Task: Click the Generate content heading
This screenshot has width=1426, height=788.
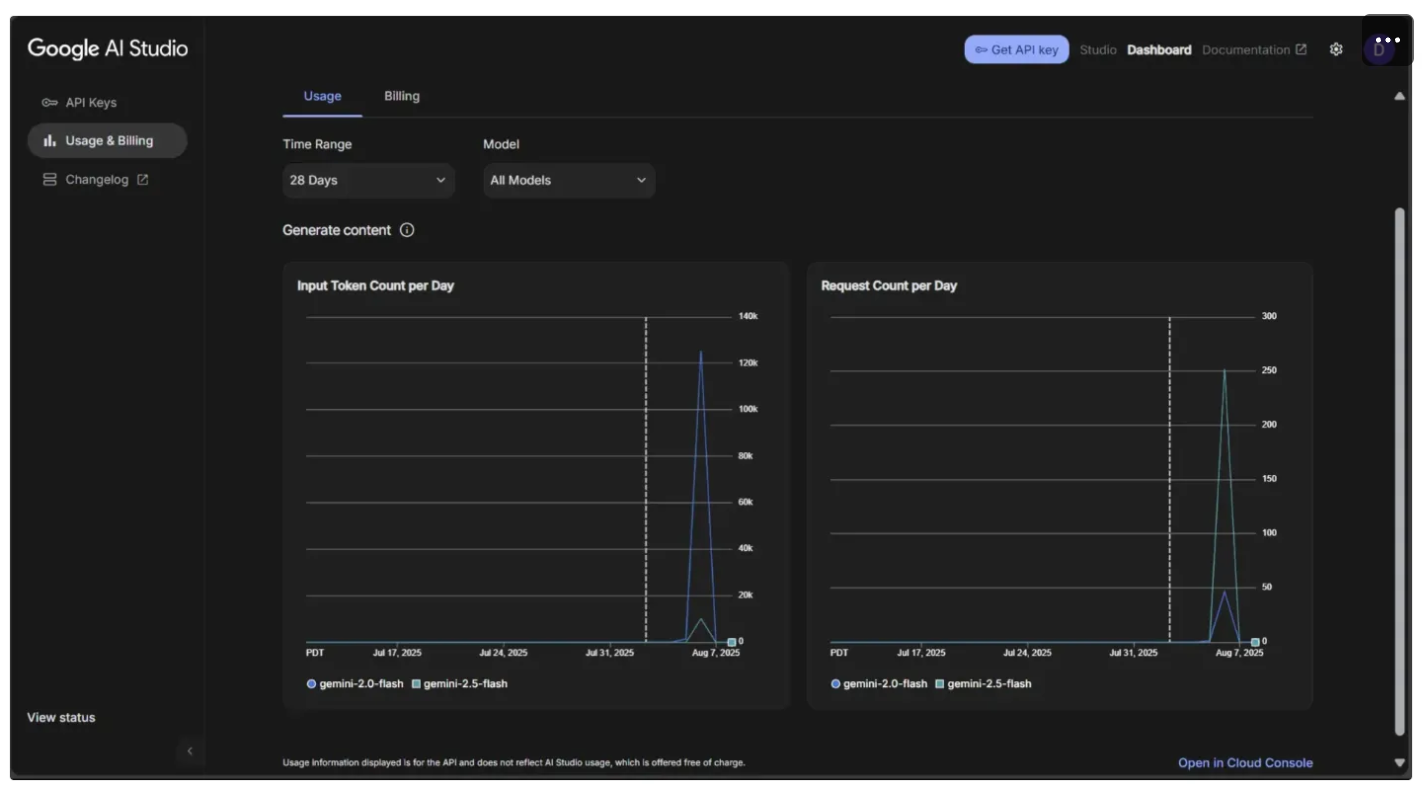Action: click(x=337, y=230)
